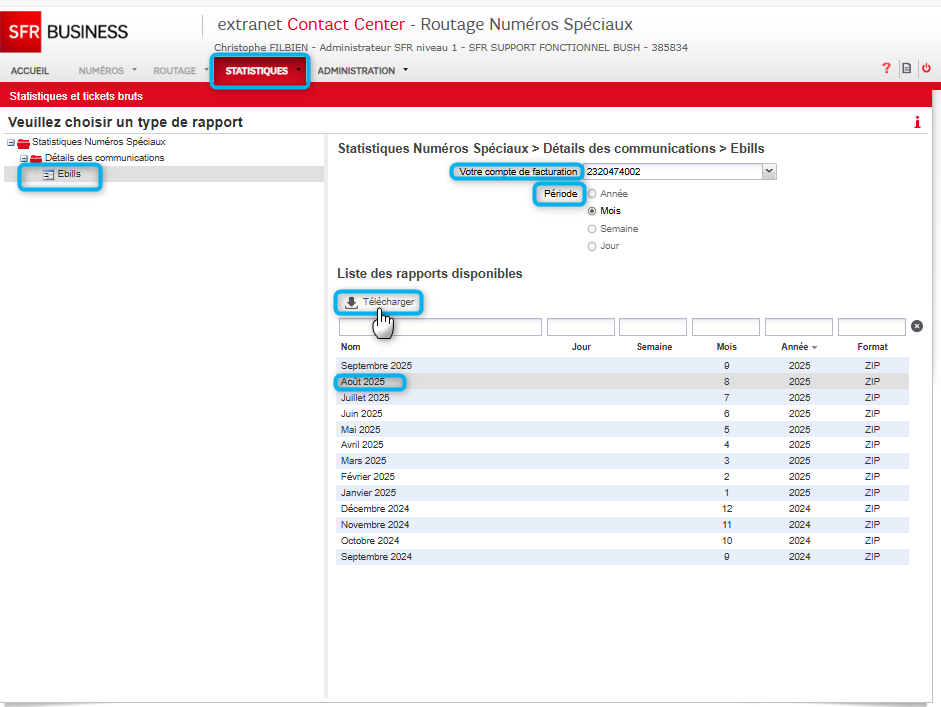The width and height of the screenshot is (941, 707).
Task: Click the Nom filter input field
Action: (x=440, y=327)
